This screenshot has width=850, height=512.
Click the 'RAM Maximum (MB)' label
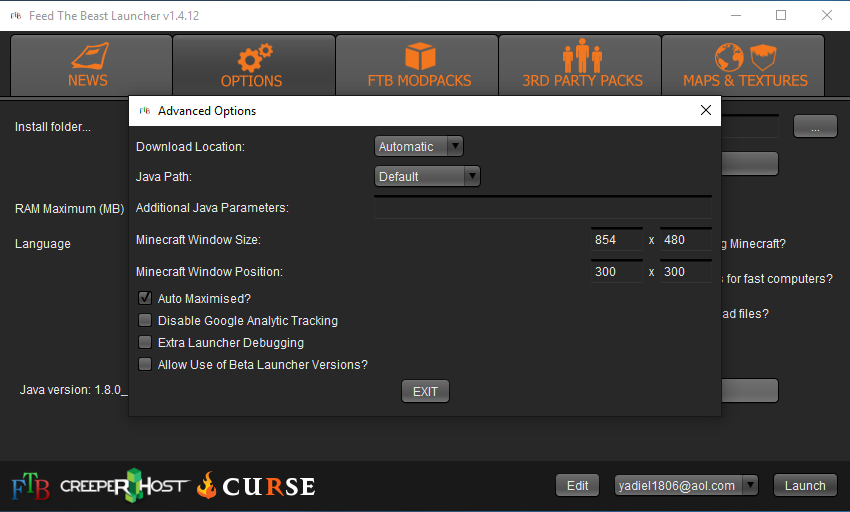click(69, 209)
